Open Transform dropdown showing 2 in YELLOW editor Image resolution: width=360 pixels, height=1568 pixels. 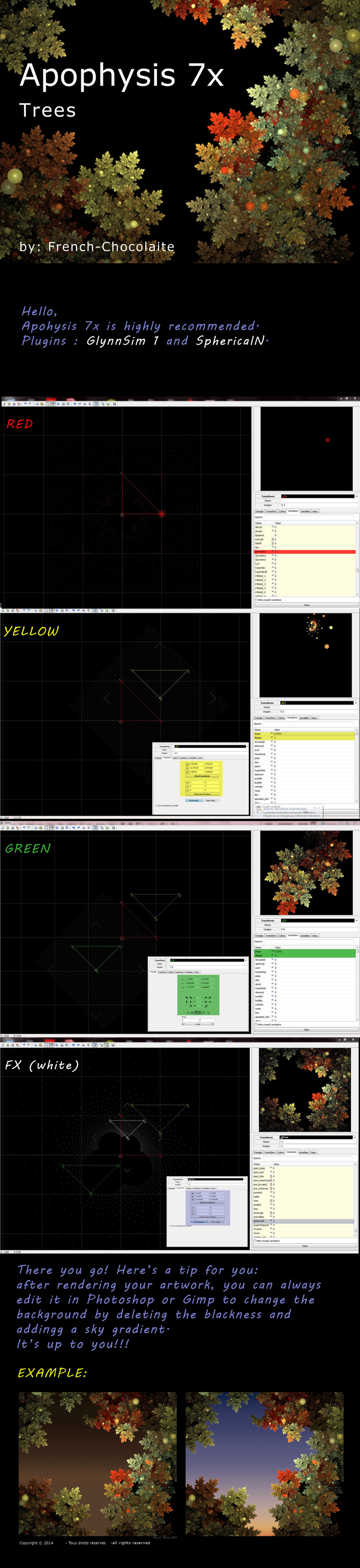click(318, 702)
